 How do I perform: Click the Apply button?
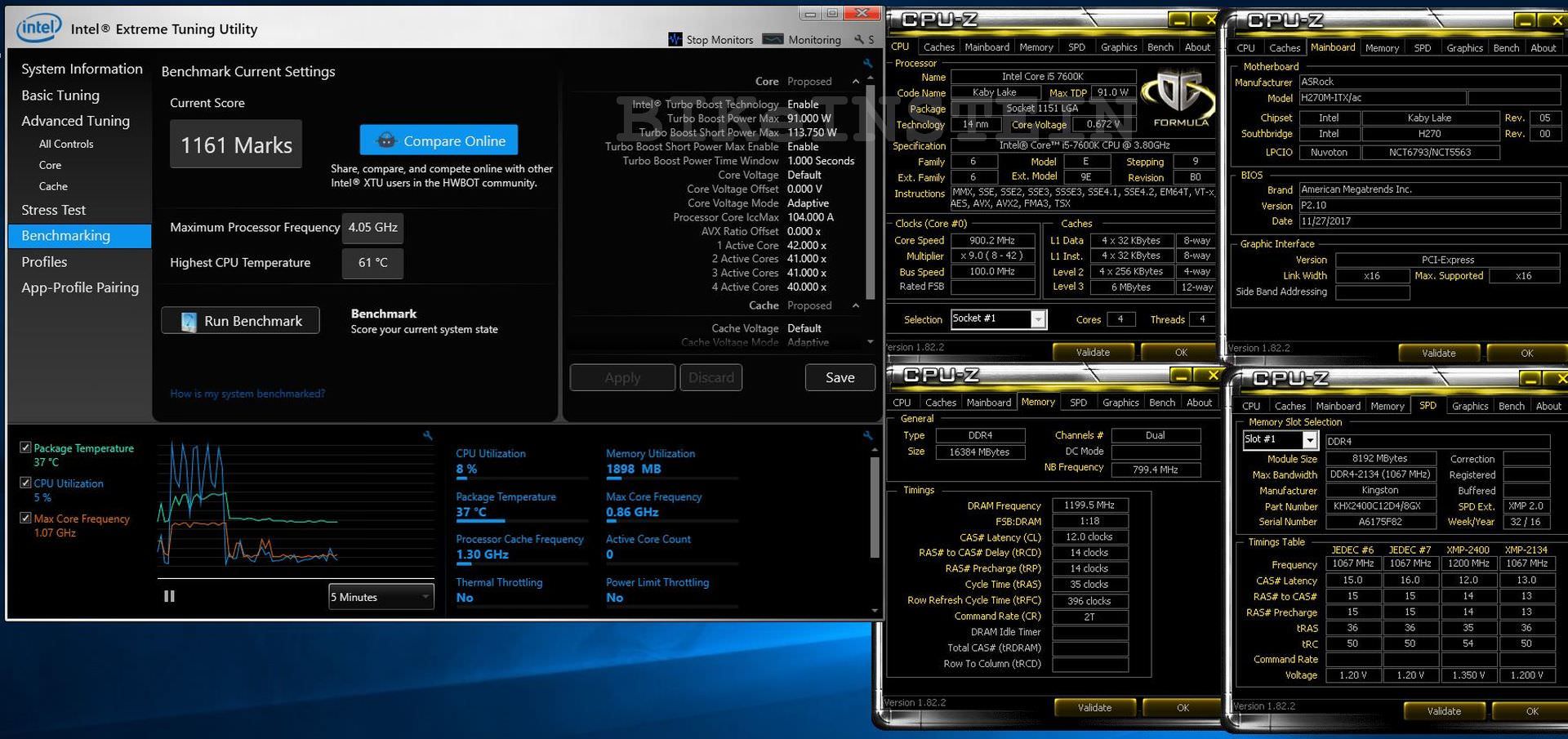point(622,377)
